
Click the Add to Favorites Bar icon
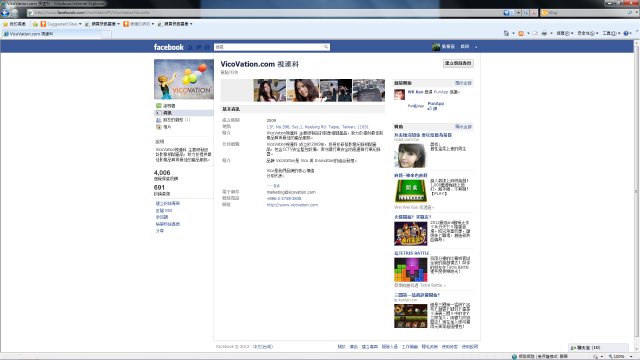pos(36,24)
